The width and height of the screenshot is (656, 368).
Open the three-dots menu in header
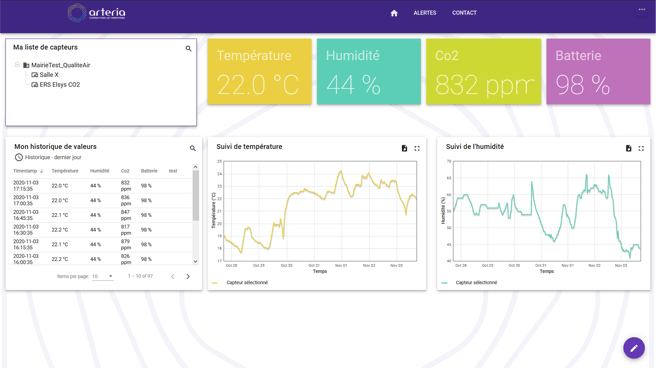pyautogui.click(x=642, y=10)
